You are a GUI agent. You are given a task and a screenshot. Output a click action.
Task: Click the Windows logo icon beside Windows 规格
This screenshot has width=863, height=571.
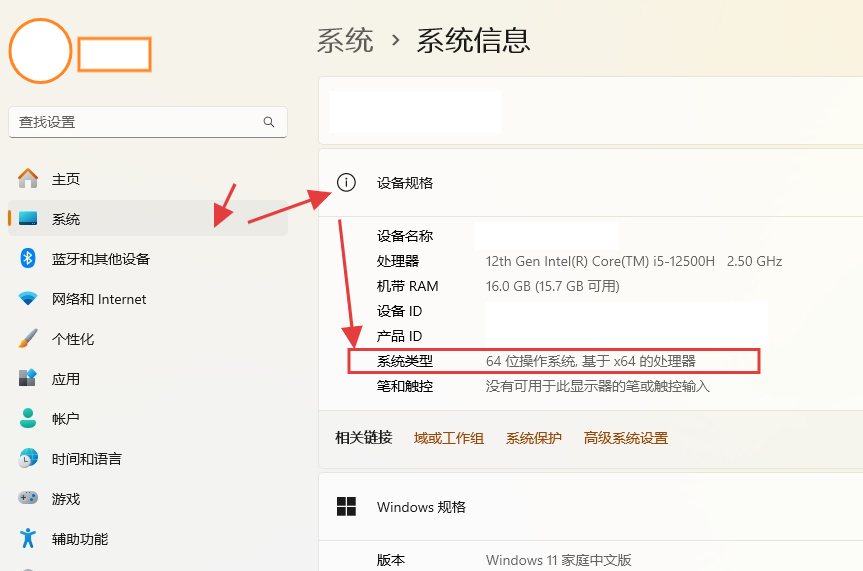346,507
